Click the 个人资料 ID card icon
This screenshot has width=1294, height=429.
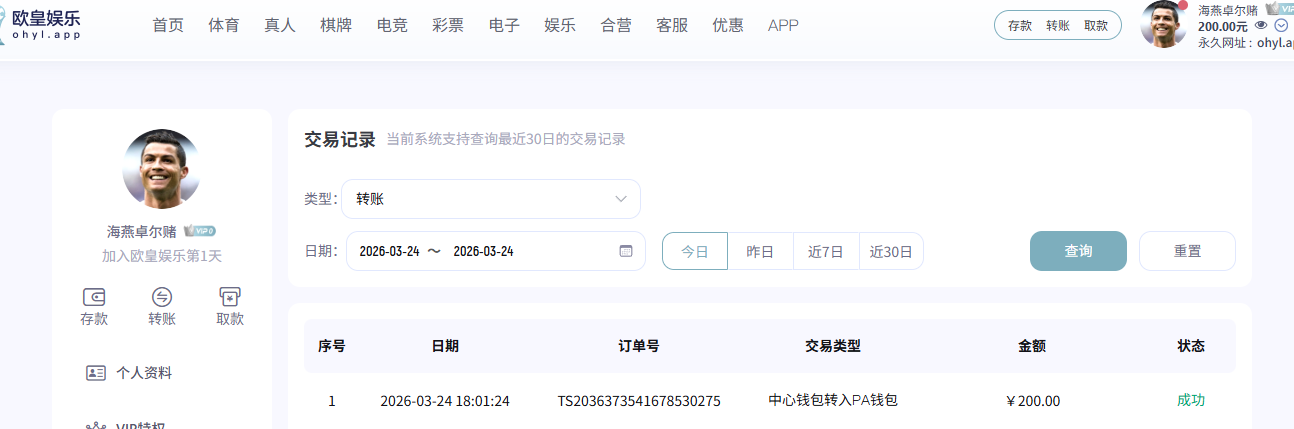click(x=96, y=373)
